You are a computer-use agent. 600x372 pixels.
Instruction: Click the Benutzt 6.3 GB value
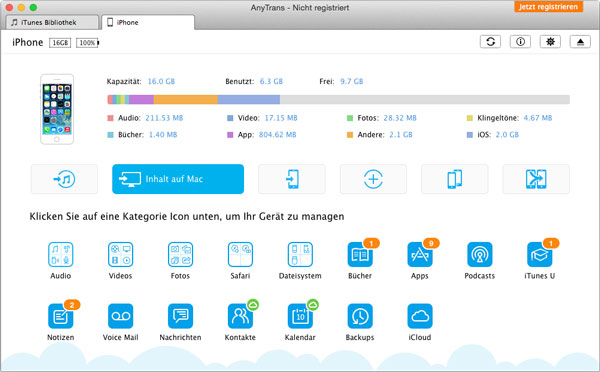(x=271, y=82)
